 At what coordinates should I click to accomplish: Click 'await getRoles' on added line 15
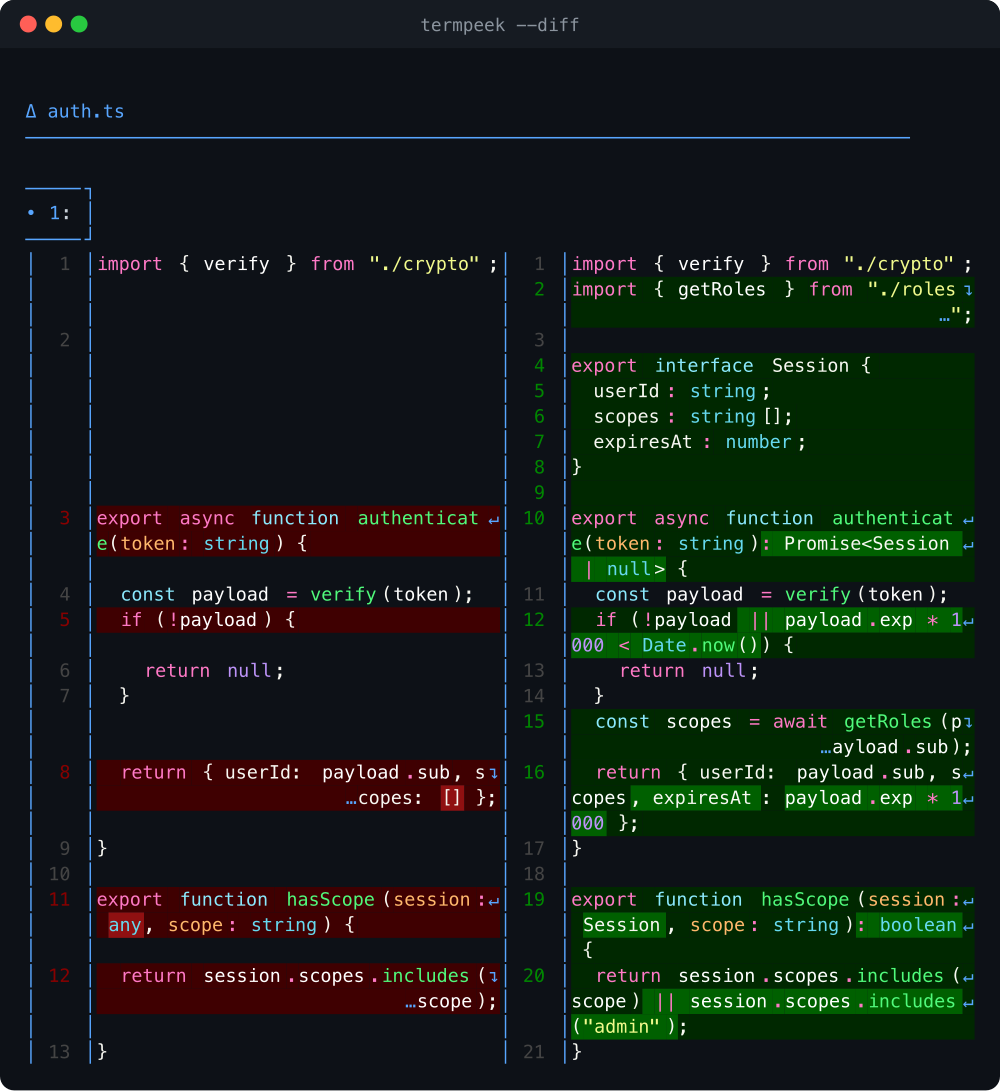pyautogui.click(x=852, y=722)
